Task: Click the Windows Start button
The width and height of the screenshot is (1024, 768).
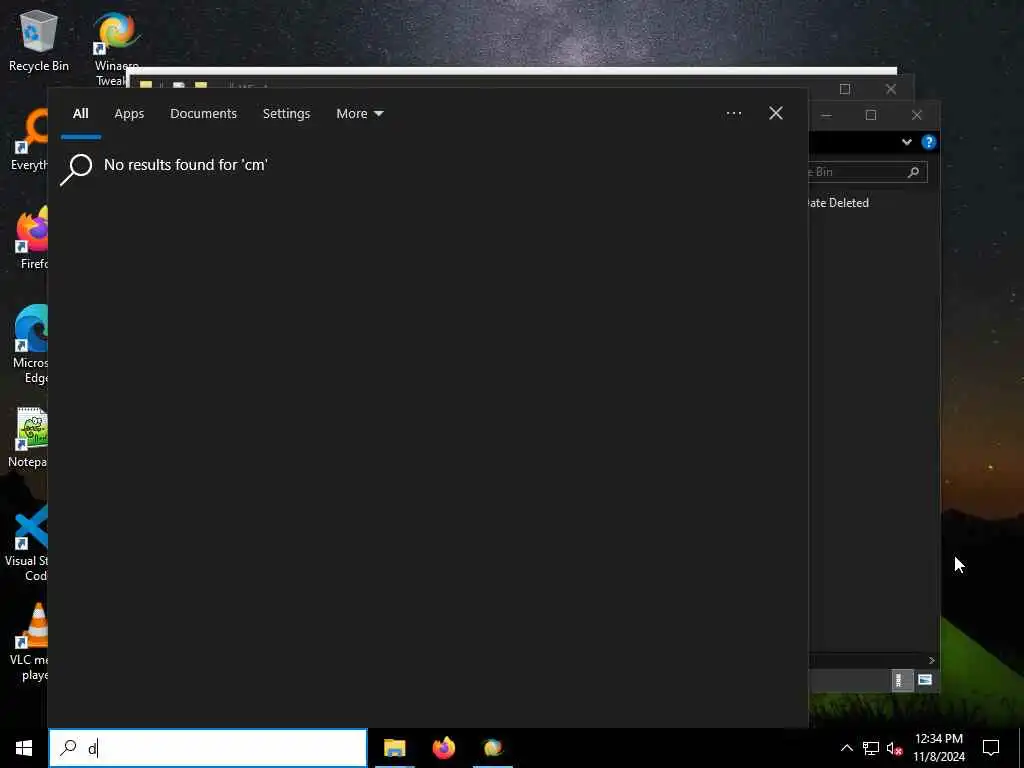Action: point(24,748)
